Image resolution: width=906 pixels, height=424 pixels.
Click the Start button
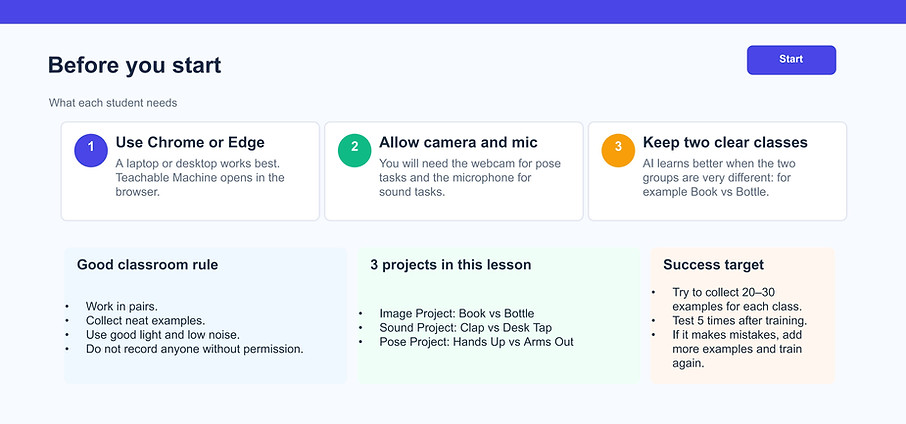(791, 59)
